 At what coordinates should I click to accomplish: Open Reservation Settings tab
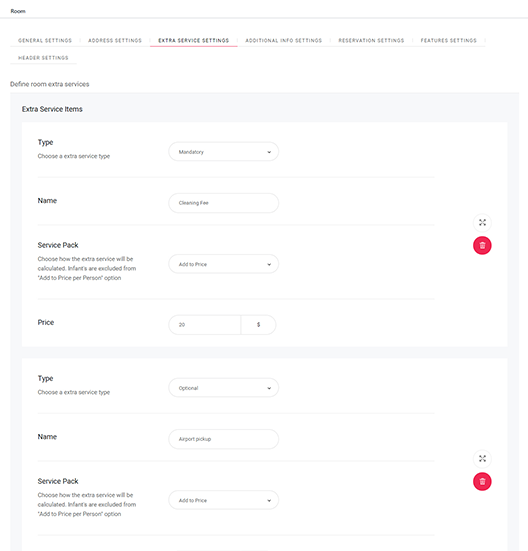(x=371, y=40)
